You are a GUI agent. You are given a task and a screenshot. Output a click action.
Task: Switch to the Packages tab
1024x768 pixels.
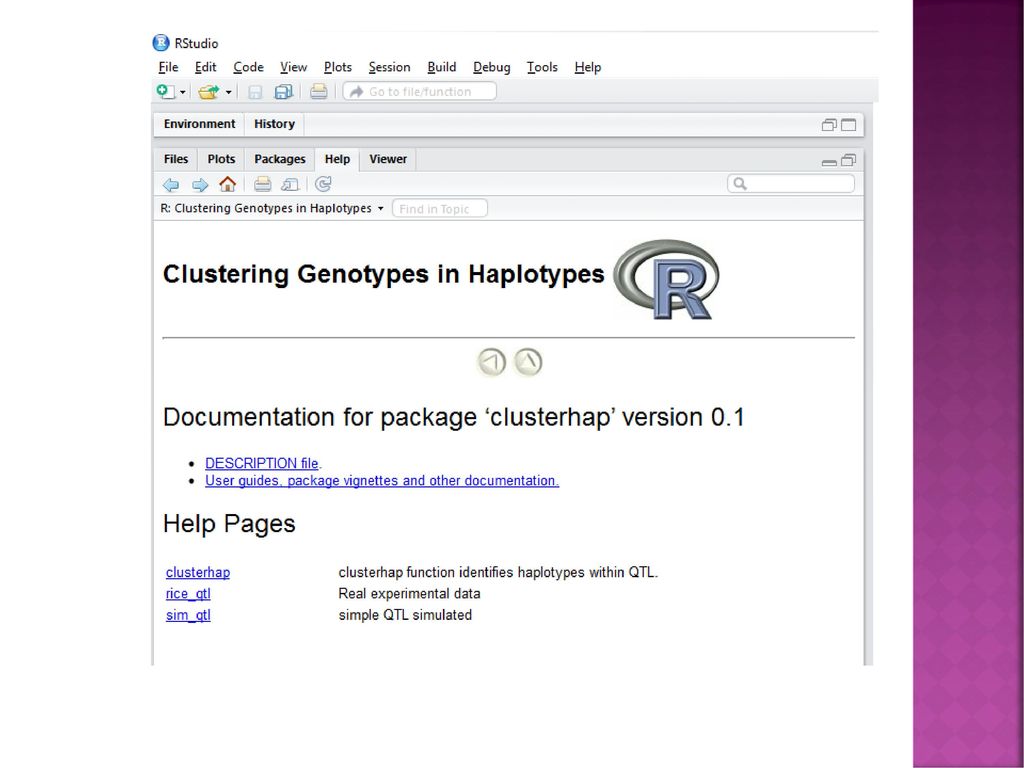[280, 159]
